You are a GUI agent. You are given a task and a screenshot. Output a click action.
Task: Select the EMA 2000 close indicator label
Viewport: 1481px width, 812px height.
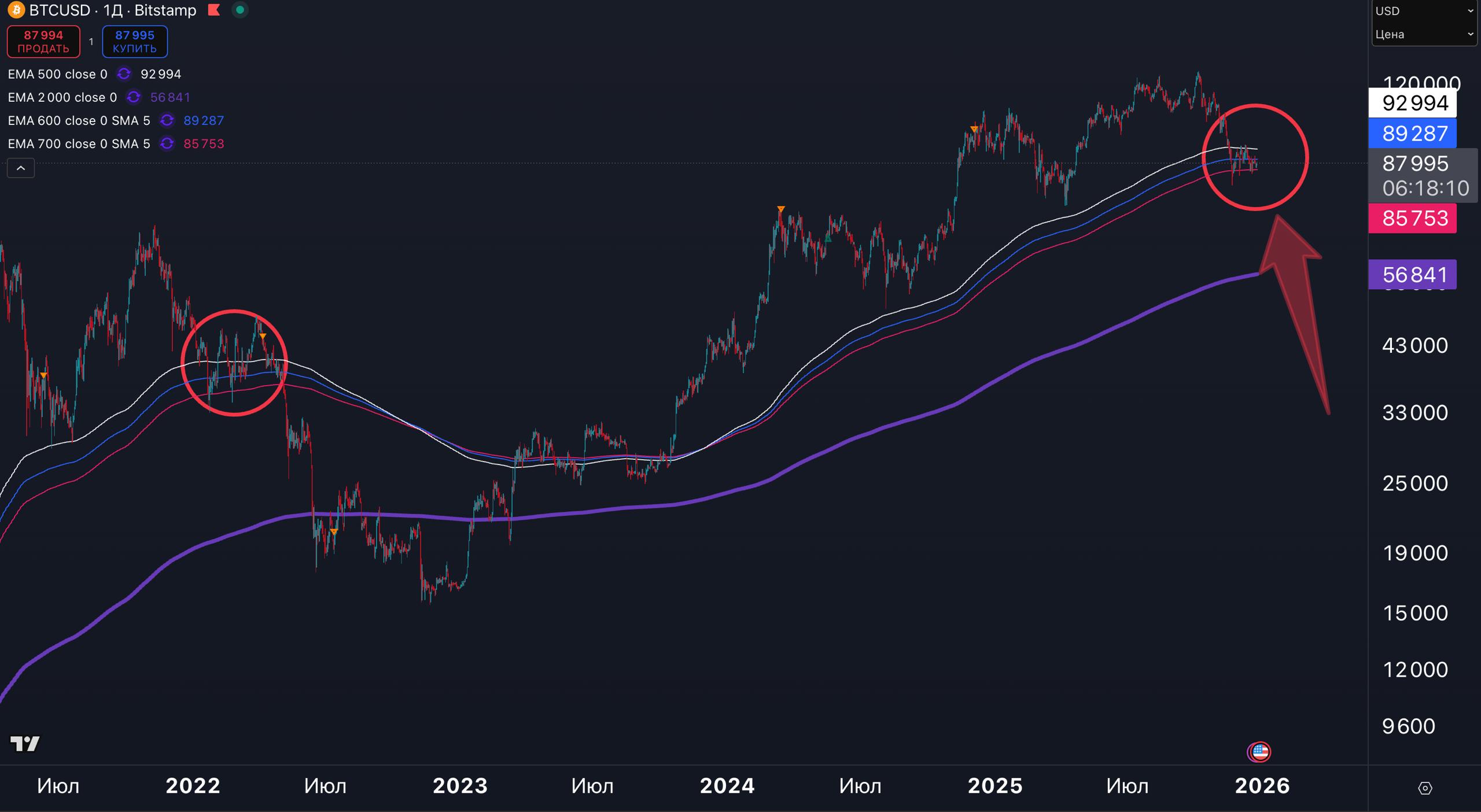pyautogui.click(x=62, y=97)
